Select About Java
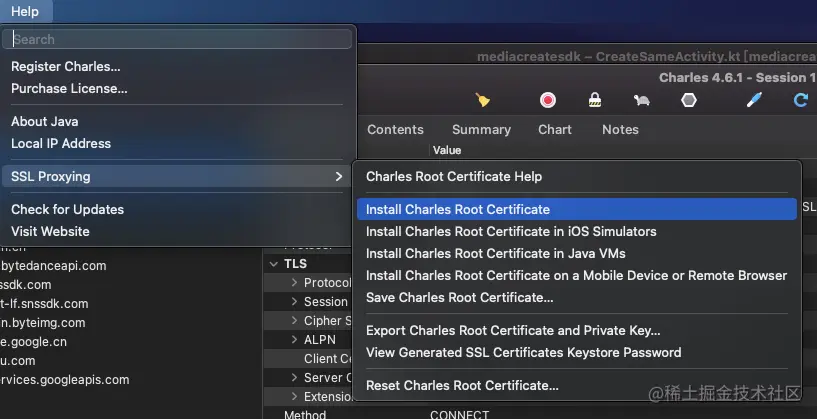The width and height of the screenshot is (817, 419). pyautogui.click(x=45, y=121)
